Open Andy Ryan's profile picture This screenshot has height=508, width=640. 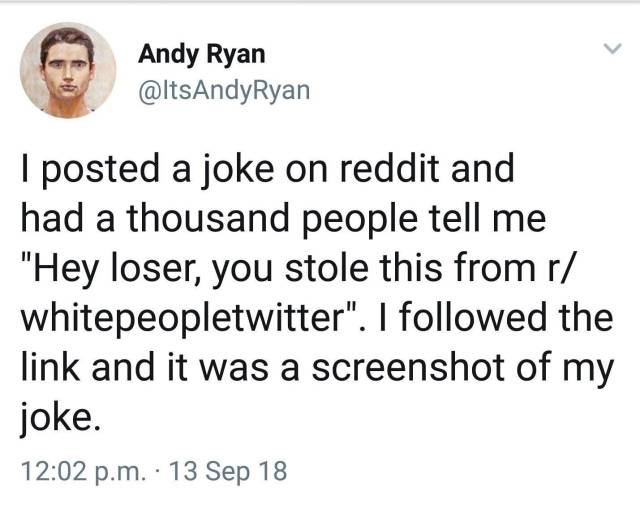click(x=69, y=70)
